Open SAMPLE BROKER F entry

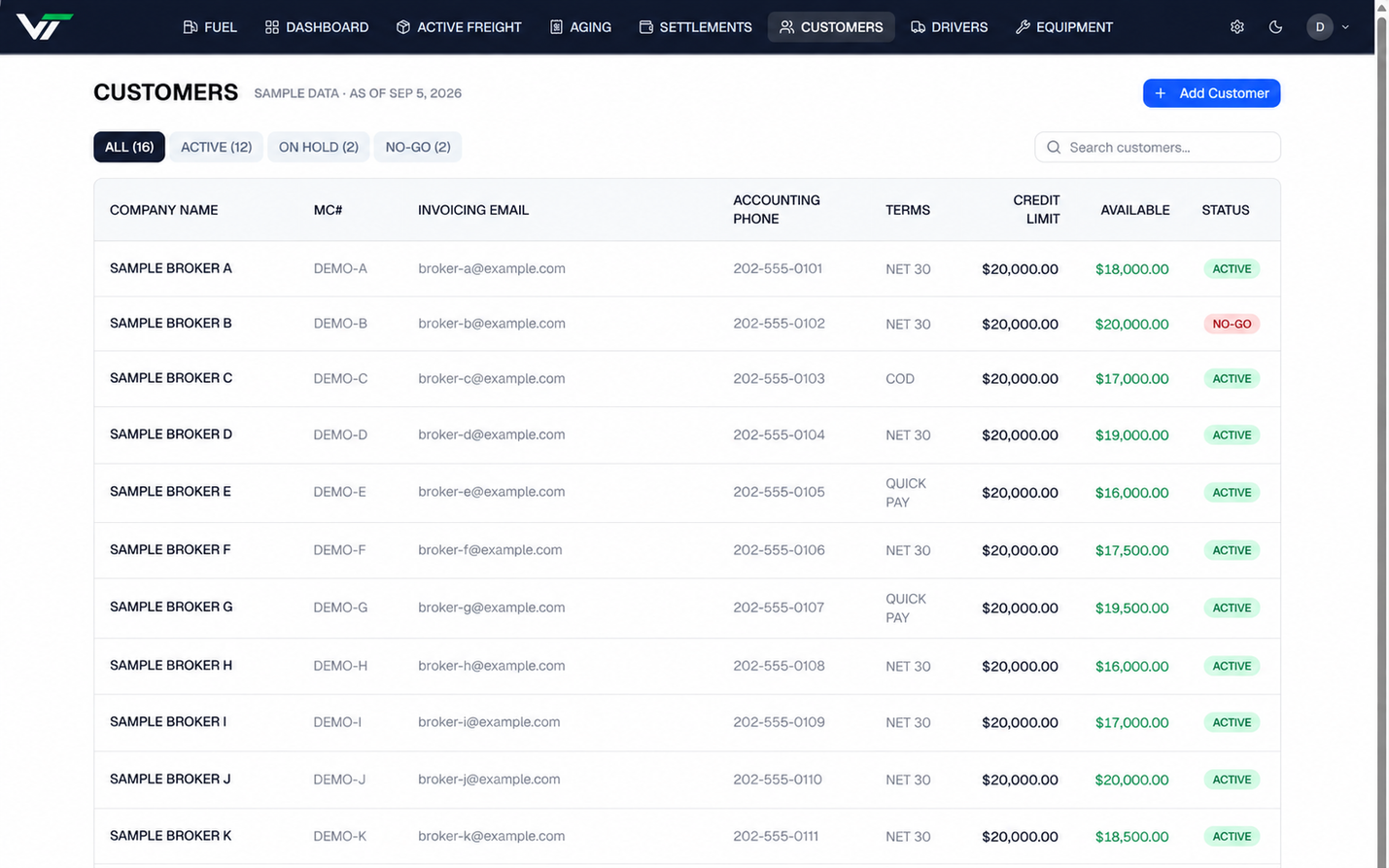(x=686, y=550)
